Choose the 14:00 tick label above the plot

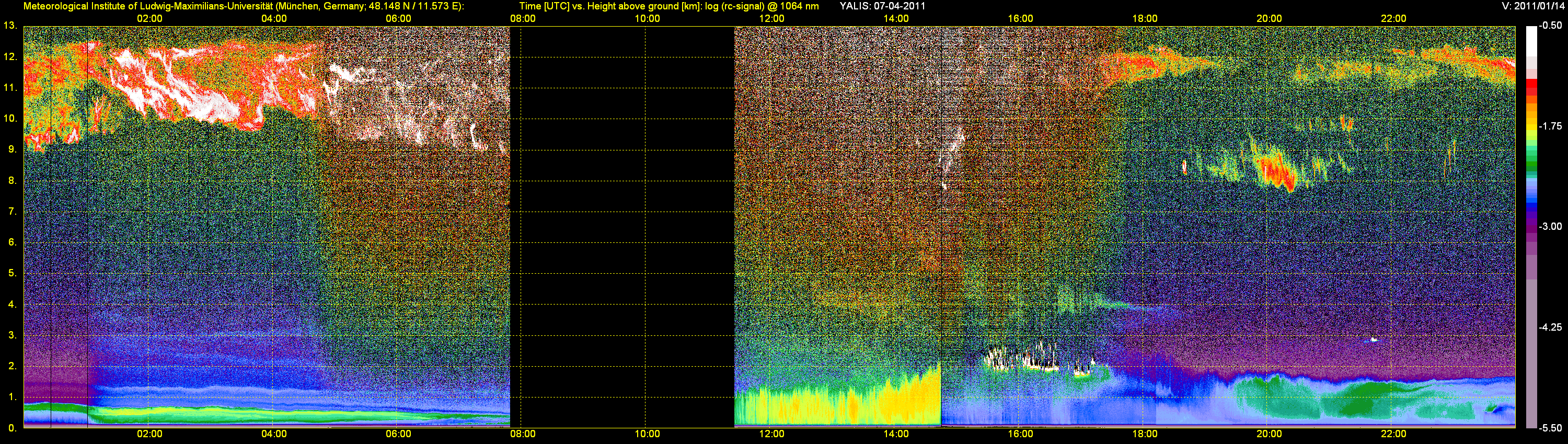tap(896, 18)
